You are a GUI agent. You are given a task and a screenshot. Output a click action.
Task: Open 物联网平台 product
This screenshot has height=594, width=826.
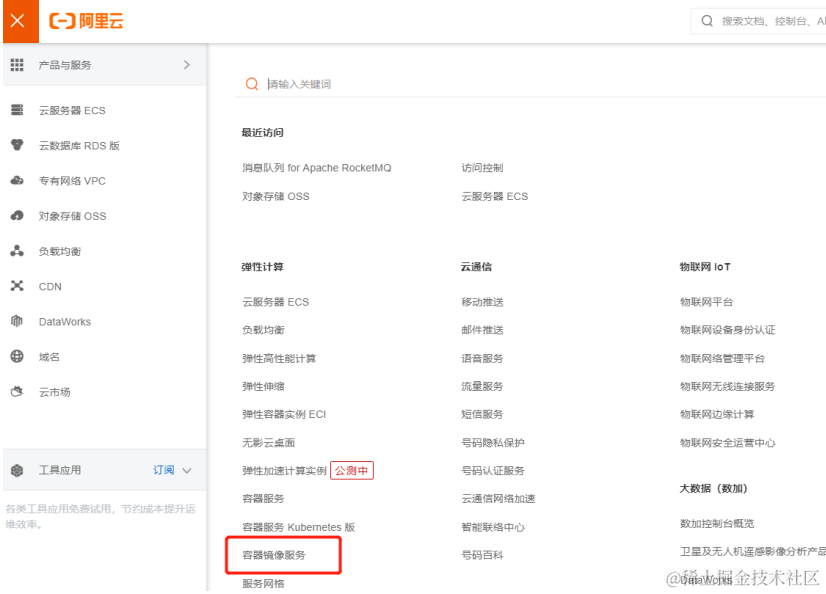tap(706, 302)
